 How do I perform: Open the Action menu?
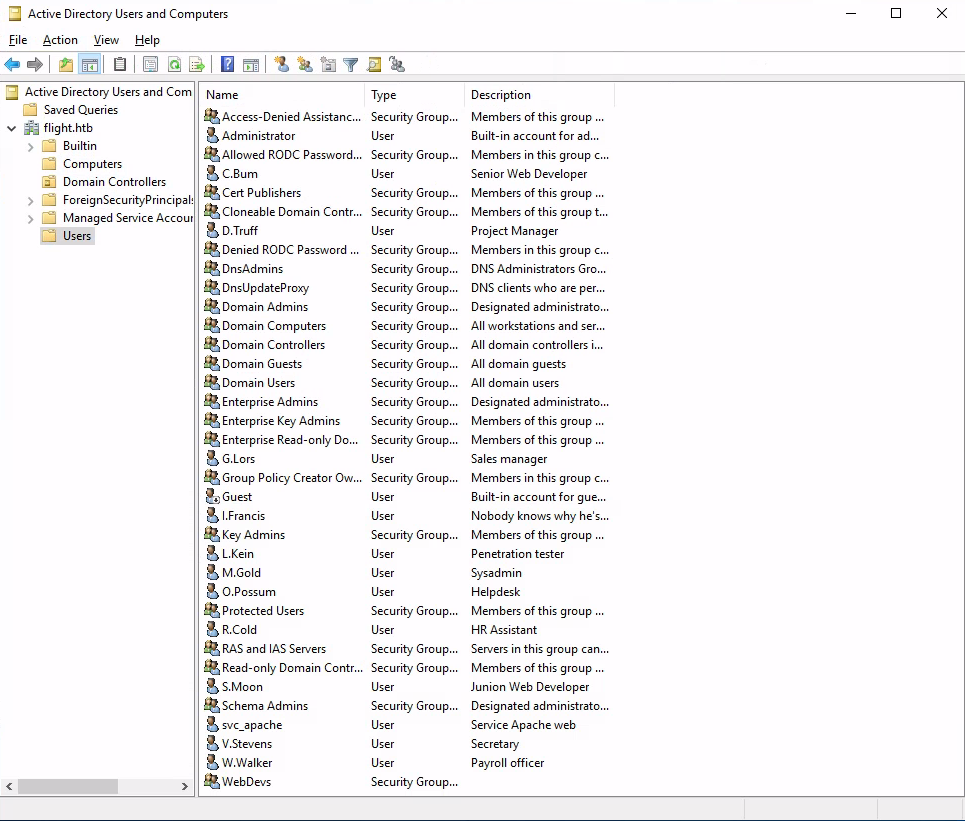(x=60, y=40)
